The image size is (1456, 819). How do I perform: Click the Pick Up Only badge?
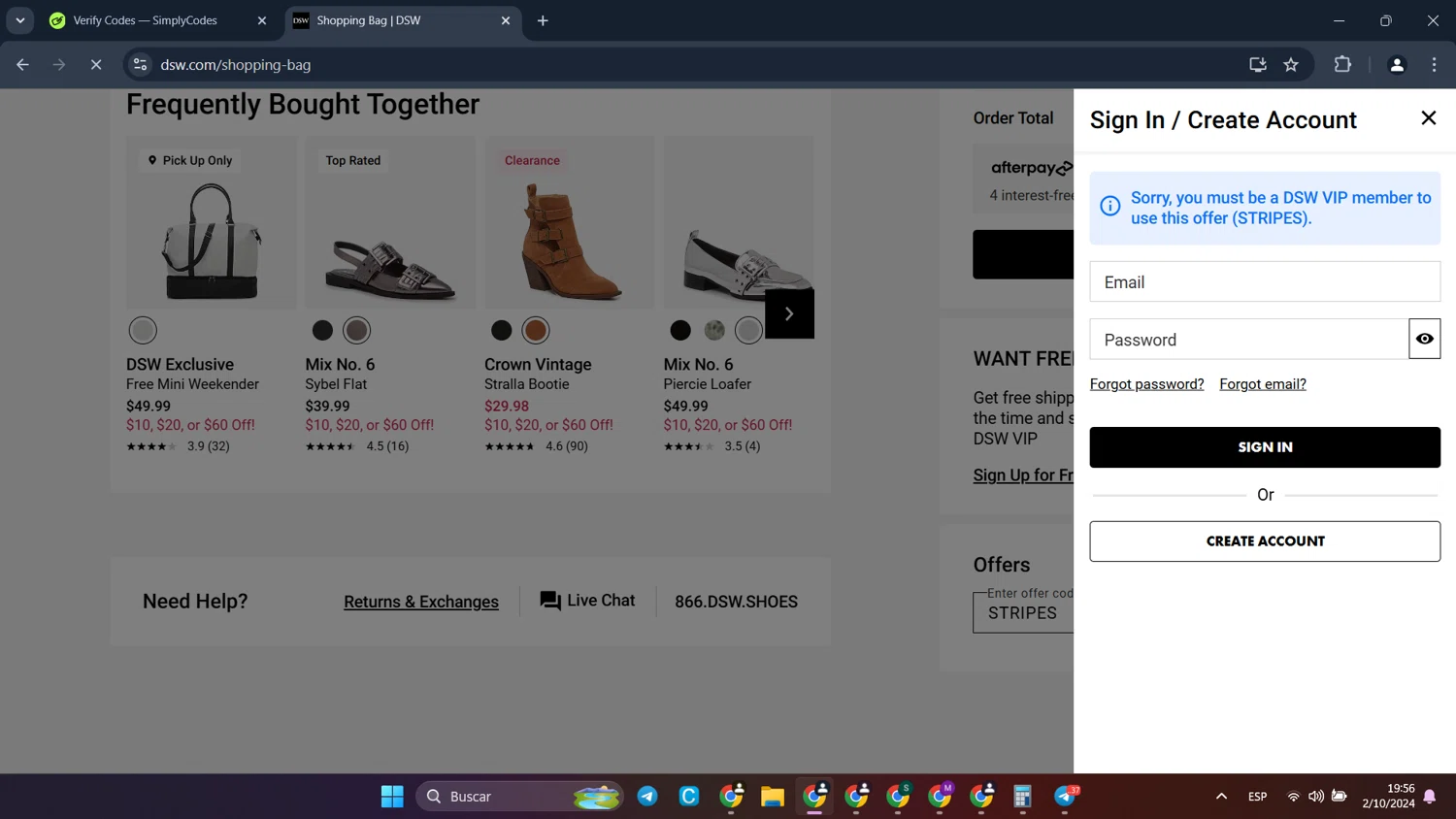[x=189, y=160]
